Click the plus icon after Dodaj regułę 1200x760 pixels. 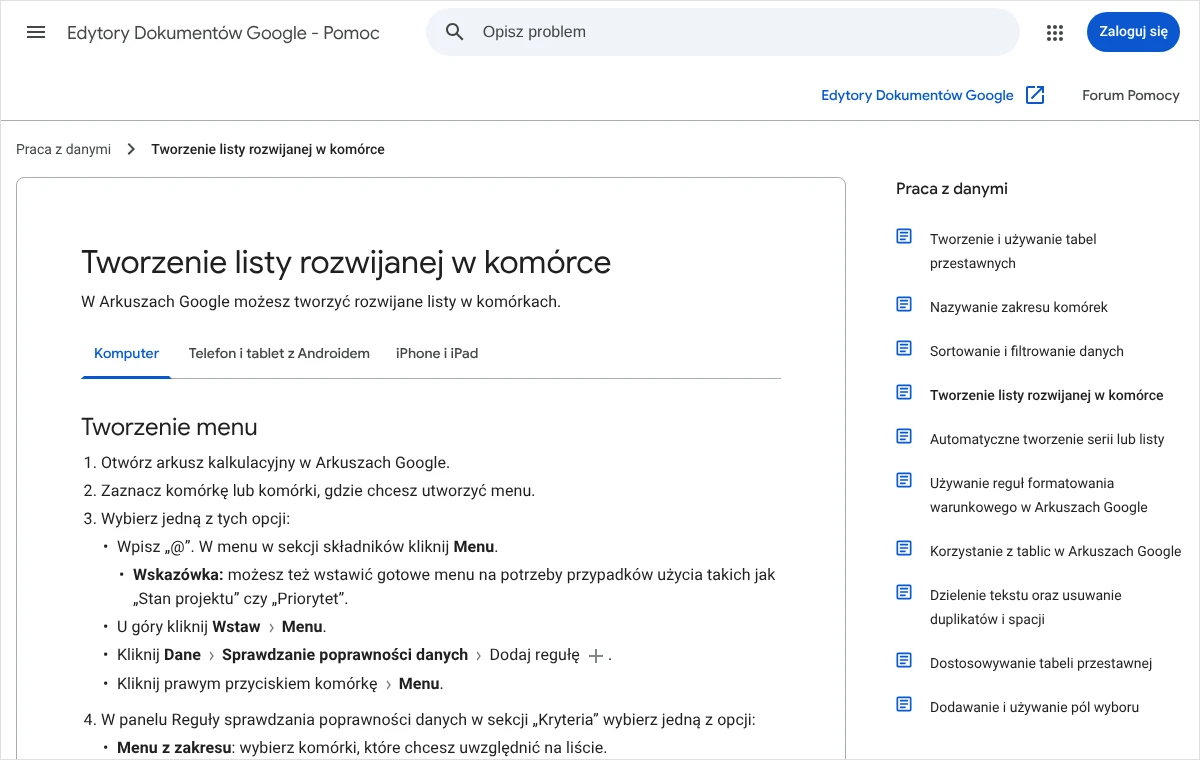click(596, 656)
